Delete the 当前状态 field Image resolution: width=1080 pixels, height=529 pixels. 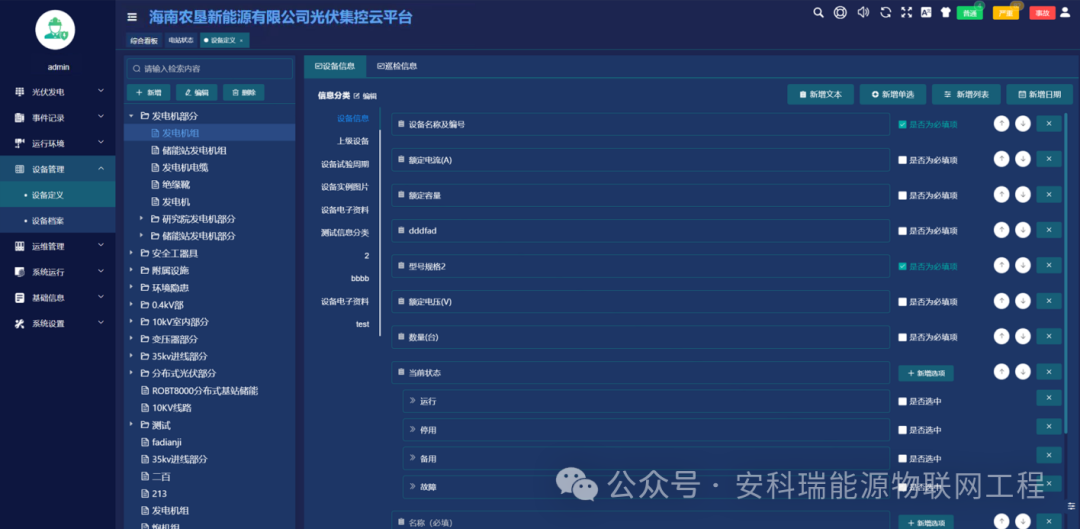[x=1049, y=372]
